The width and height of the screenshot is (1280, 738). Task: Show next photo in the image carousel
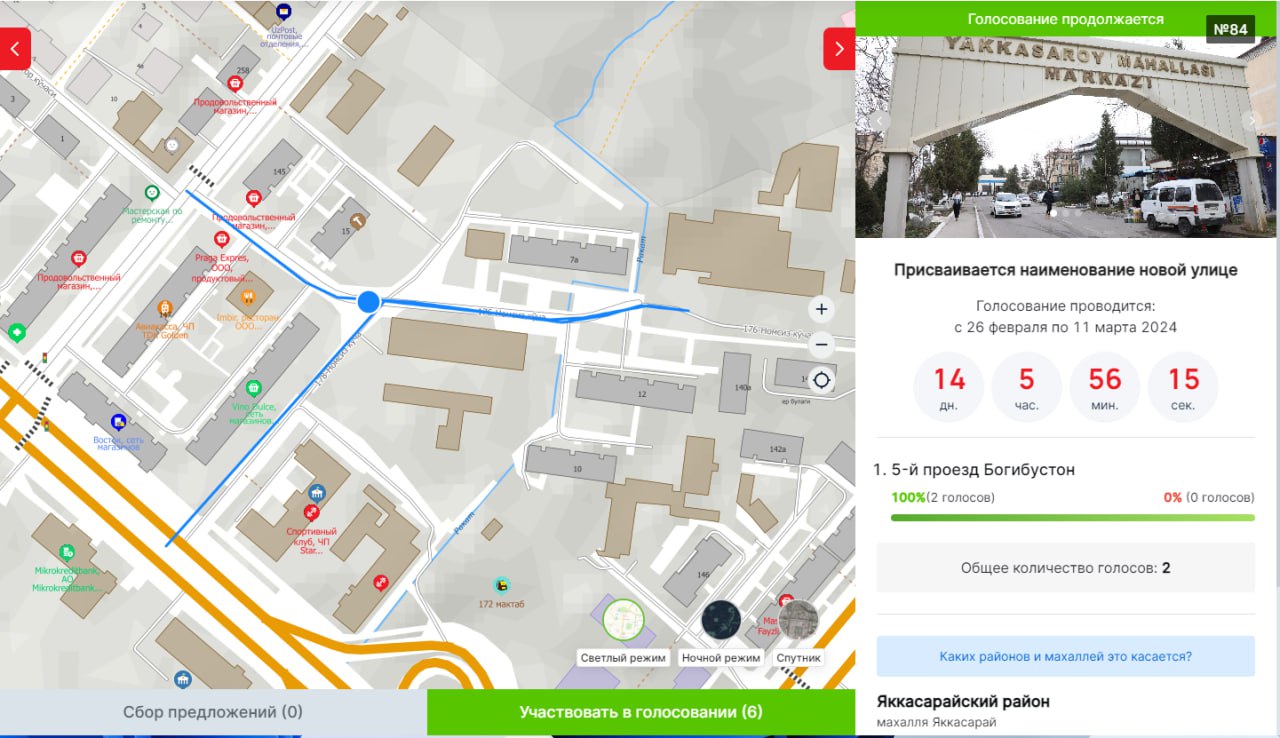[x=1250, y=120]
